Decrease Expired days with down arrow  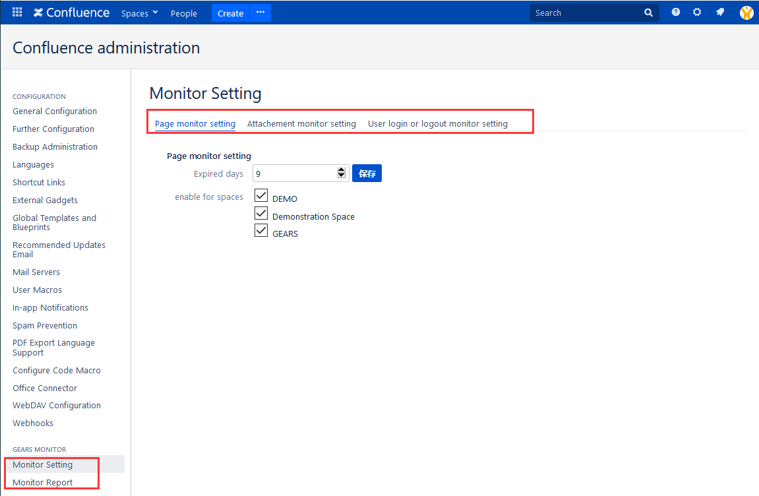coord(341,176)
